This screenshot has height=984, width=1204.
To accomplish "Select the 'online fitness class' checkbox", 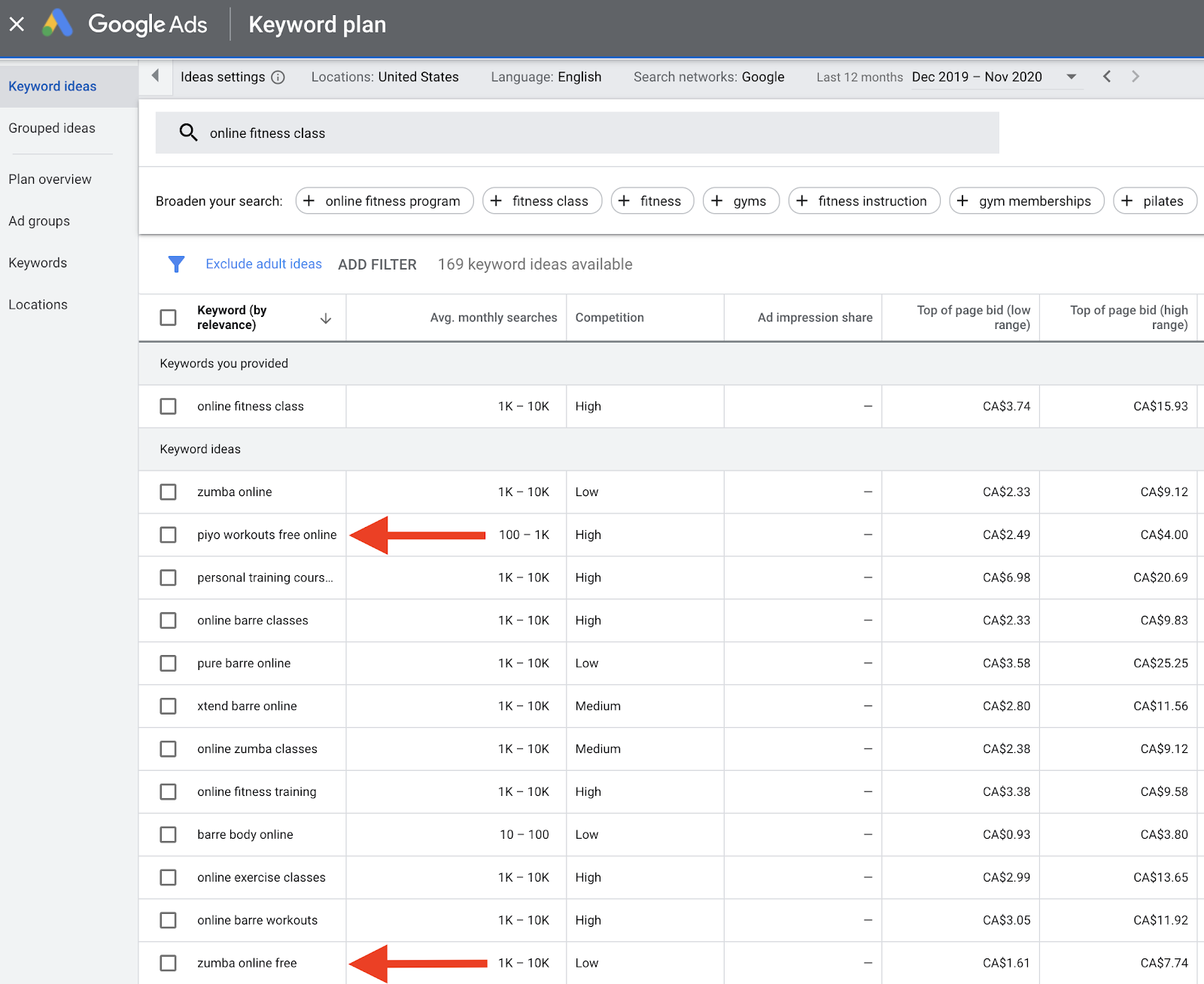I will (x=168, y=407).
